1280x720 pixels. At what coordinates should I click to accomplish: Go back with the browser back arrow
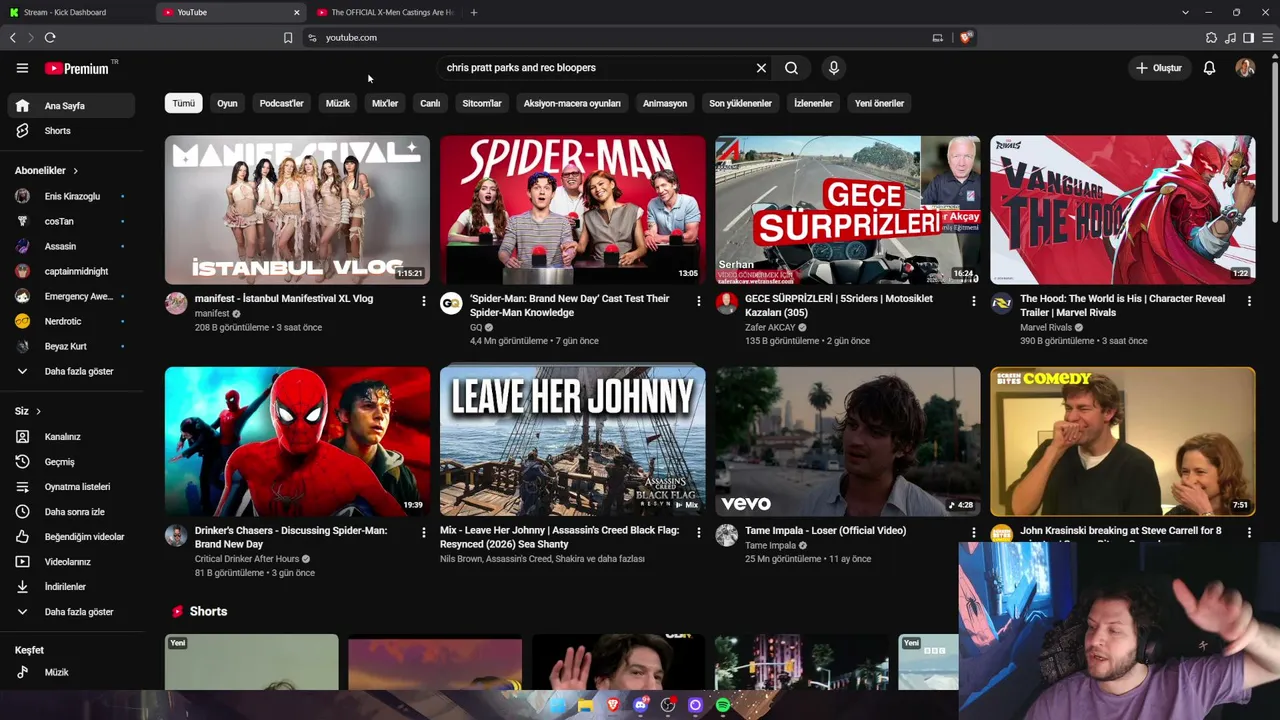pos(12,38)
